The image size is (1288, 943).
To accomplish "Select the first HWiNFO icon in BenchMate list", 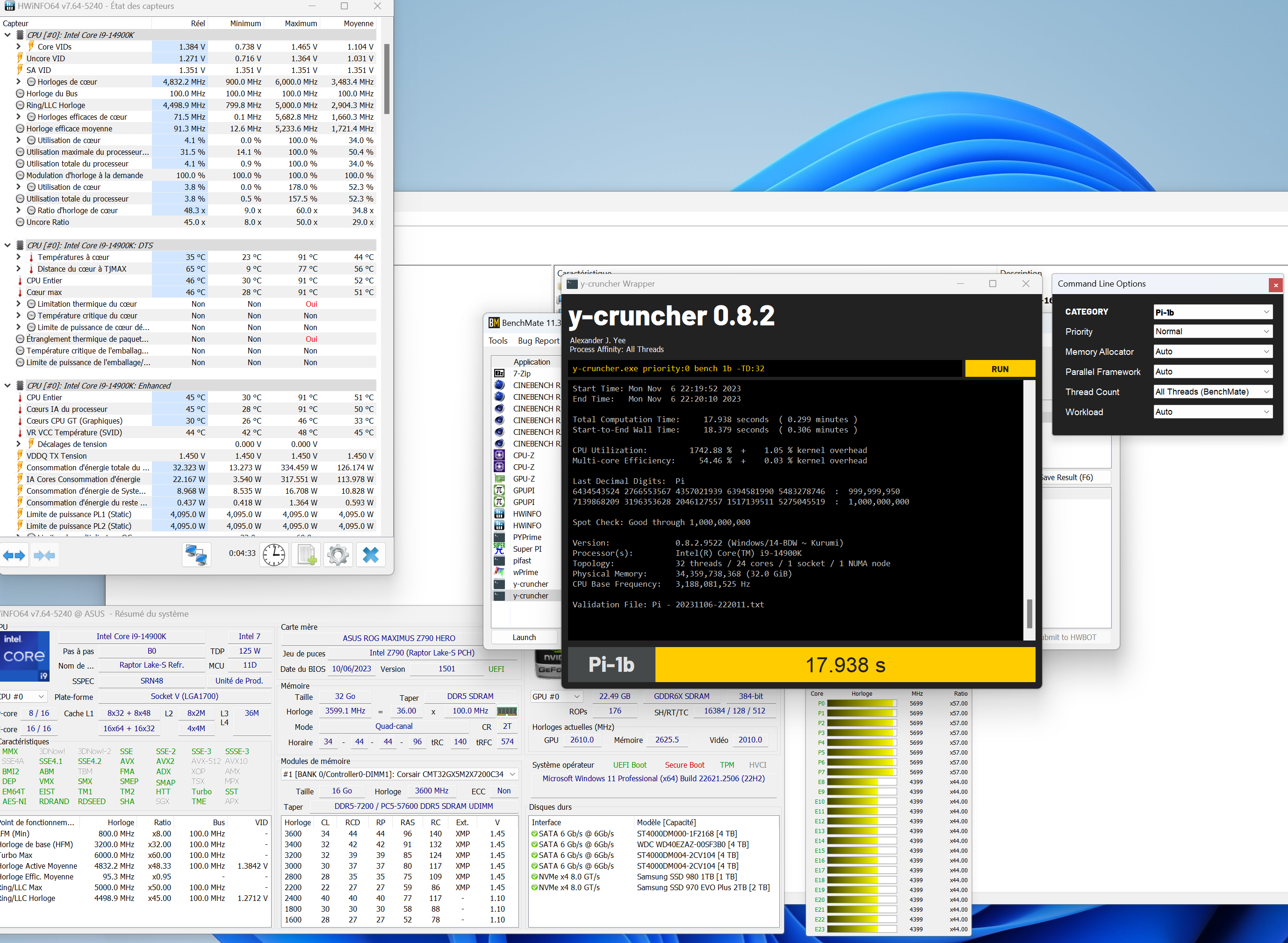I will click(499, 514).
